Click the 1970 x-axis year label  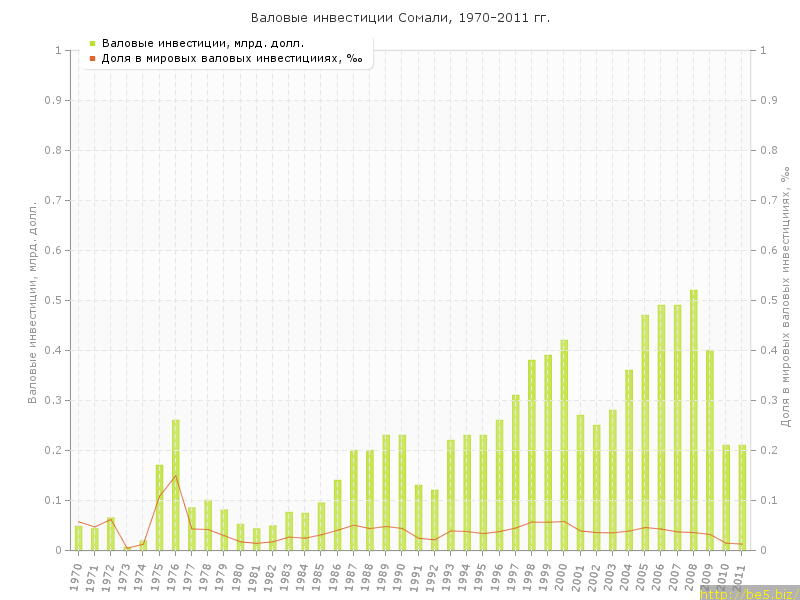(76, 576)
